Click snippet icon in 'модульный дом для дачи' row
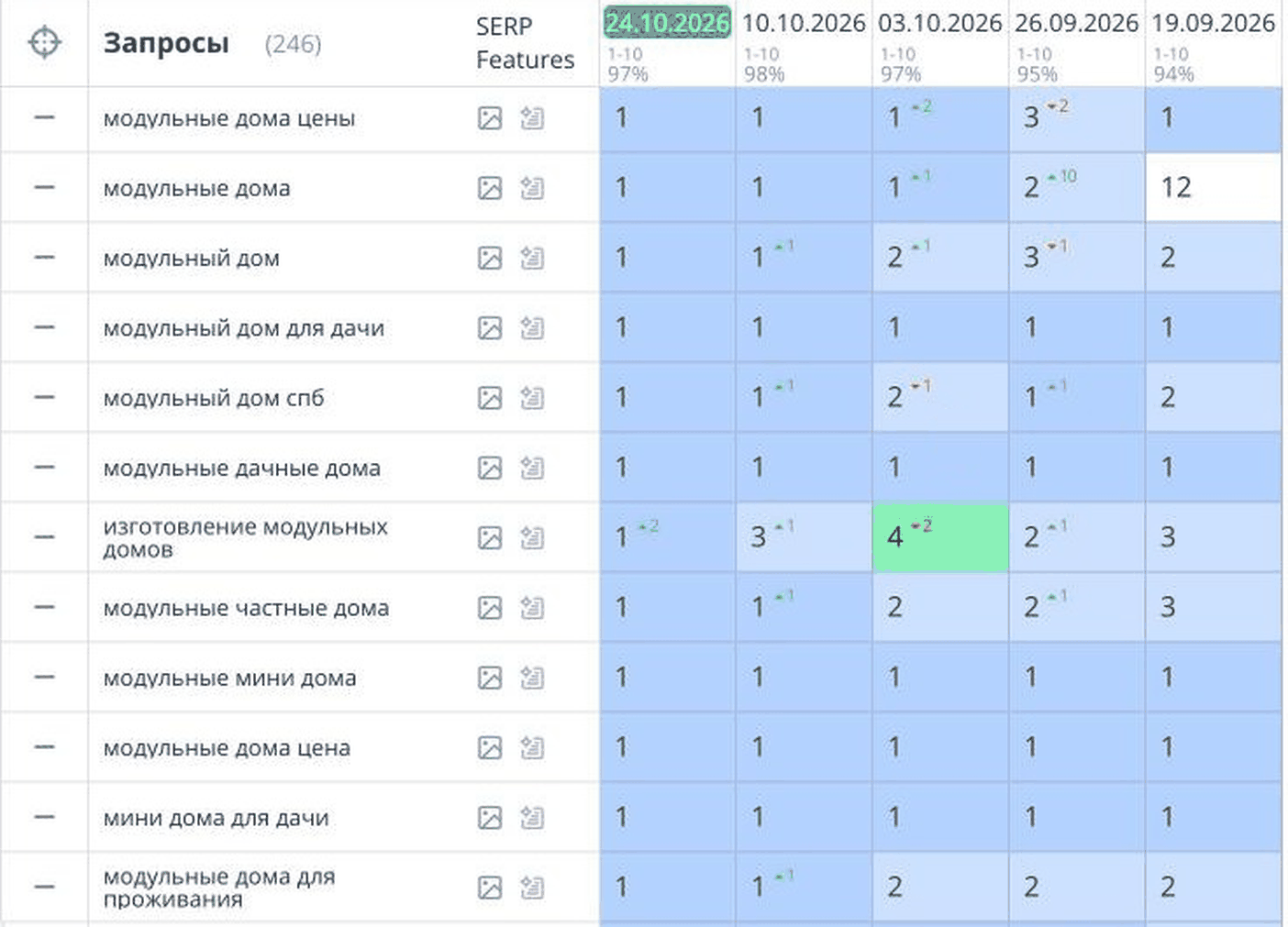 coord(532,327)
